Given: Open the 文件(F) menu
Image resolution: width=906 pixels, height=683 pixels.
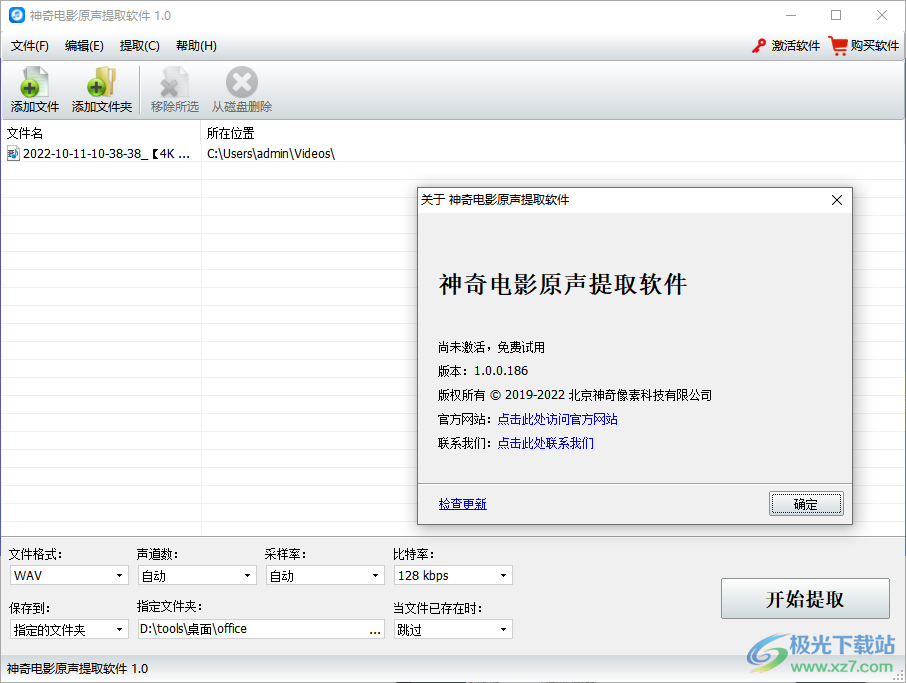Looking at the screenshot, I should pyautogui.click(x=30, y=46).
